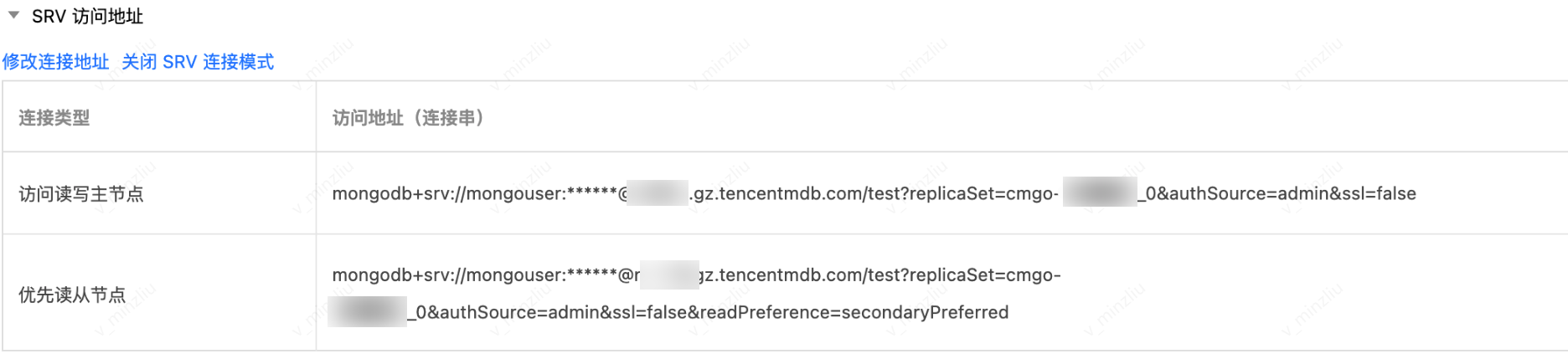Select the 访问读写主节点 row label
The height and width of the screenshot is (359, 1568).
coord(81,194)
